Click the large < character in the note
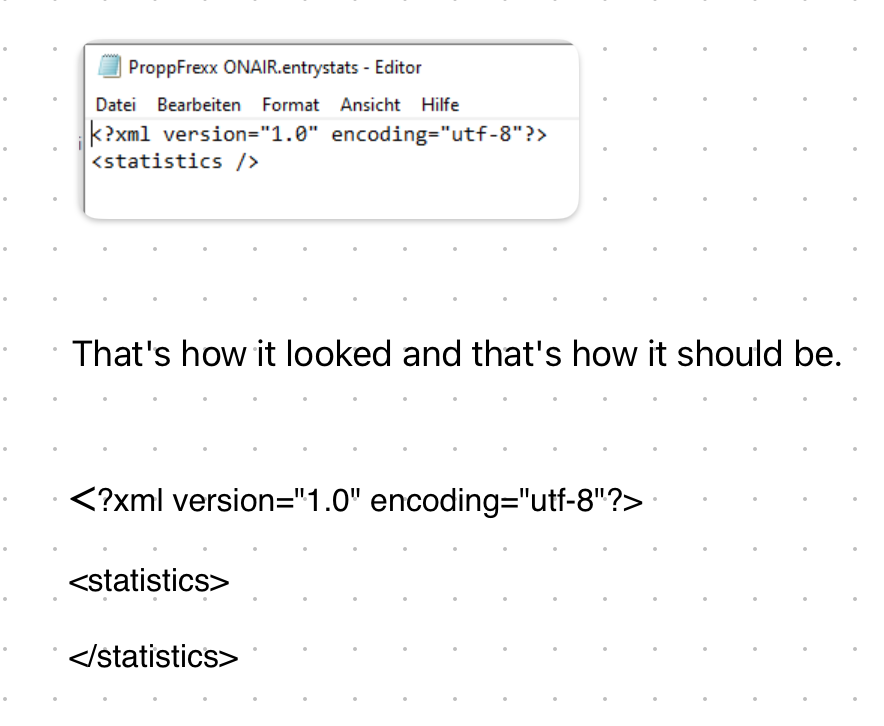The width and height of the screenshot is (884, 726). (x=82, y=497)
